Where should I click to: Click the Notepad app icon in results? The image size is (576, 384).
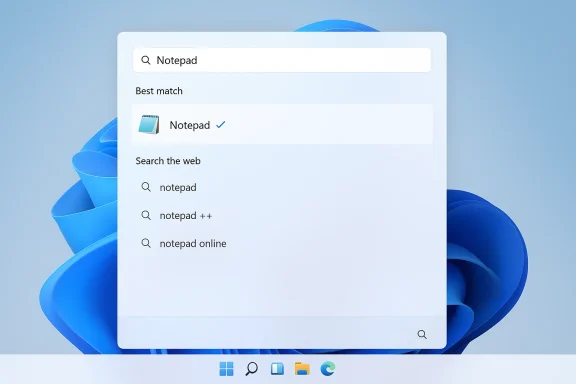pyautogui.click(x=149, y=125)
